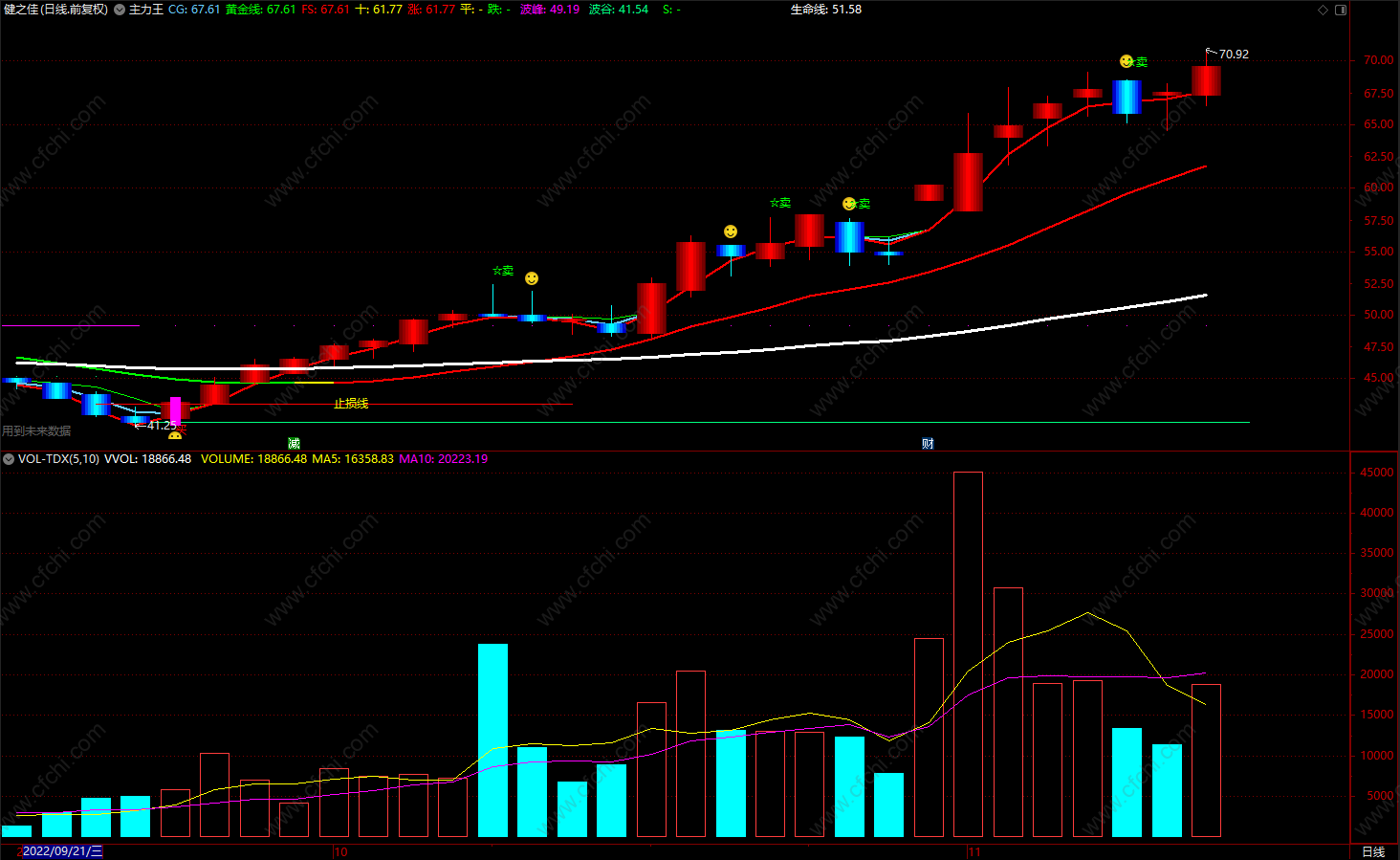Select the 日线 period label at bottom right

click(x=1373, y=851)
